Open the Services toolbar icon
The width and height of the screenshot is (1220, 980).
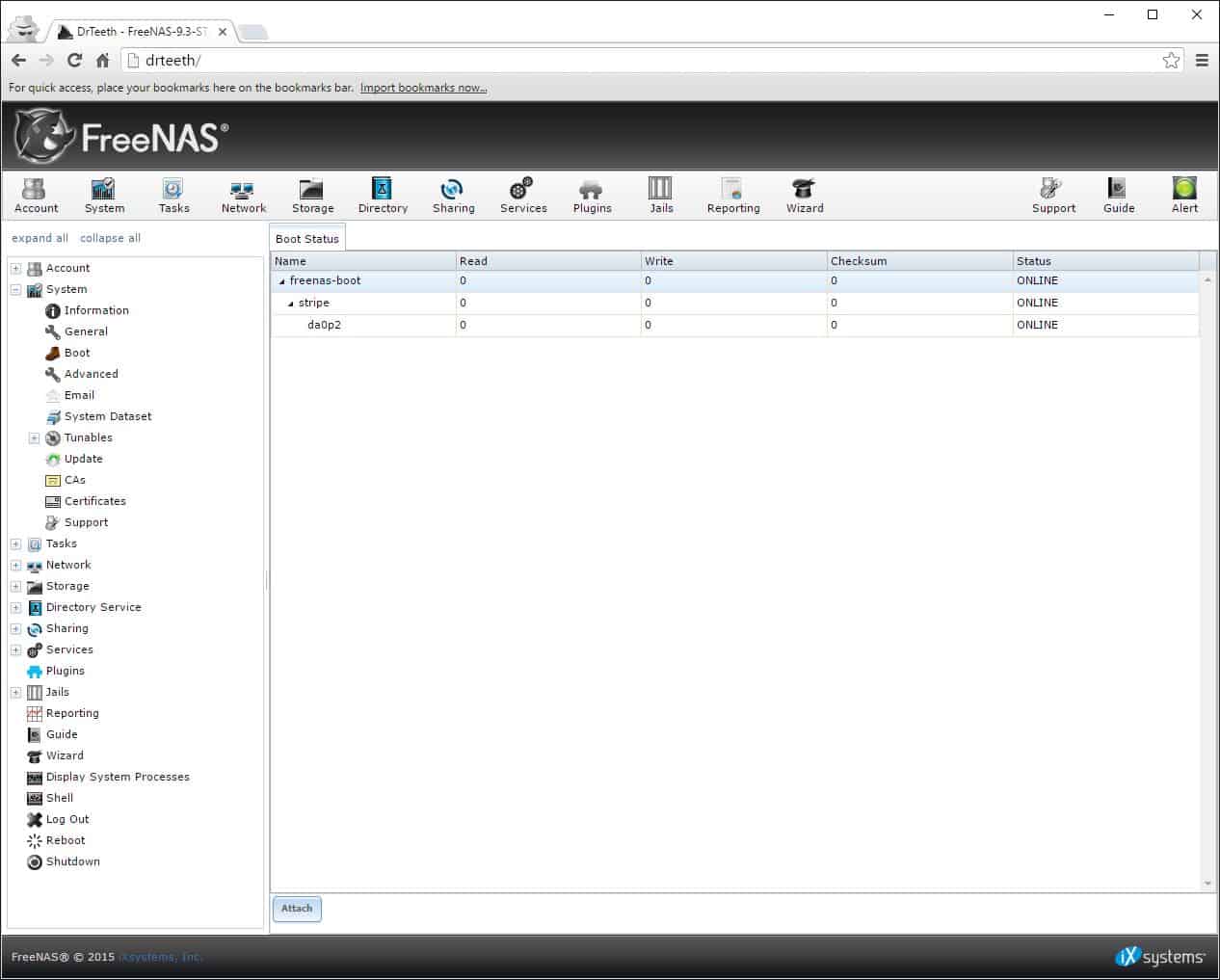click(523, 196)
